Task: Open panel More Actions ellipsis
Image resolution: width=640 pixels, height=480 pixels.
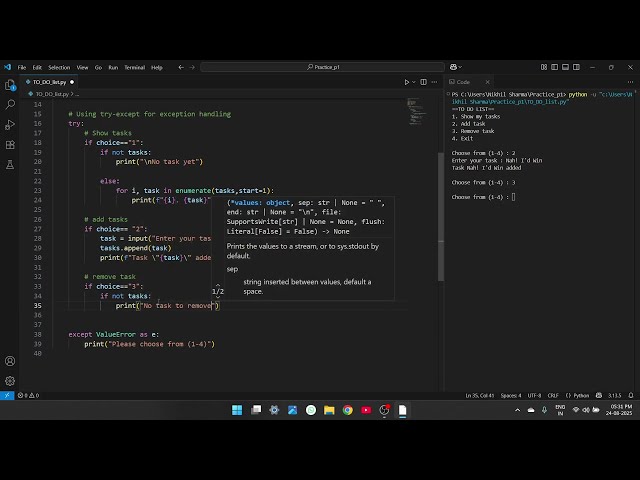Action: tap(631, 82)
